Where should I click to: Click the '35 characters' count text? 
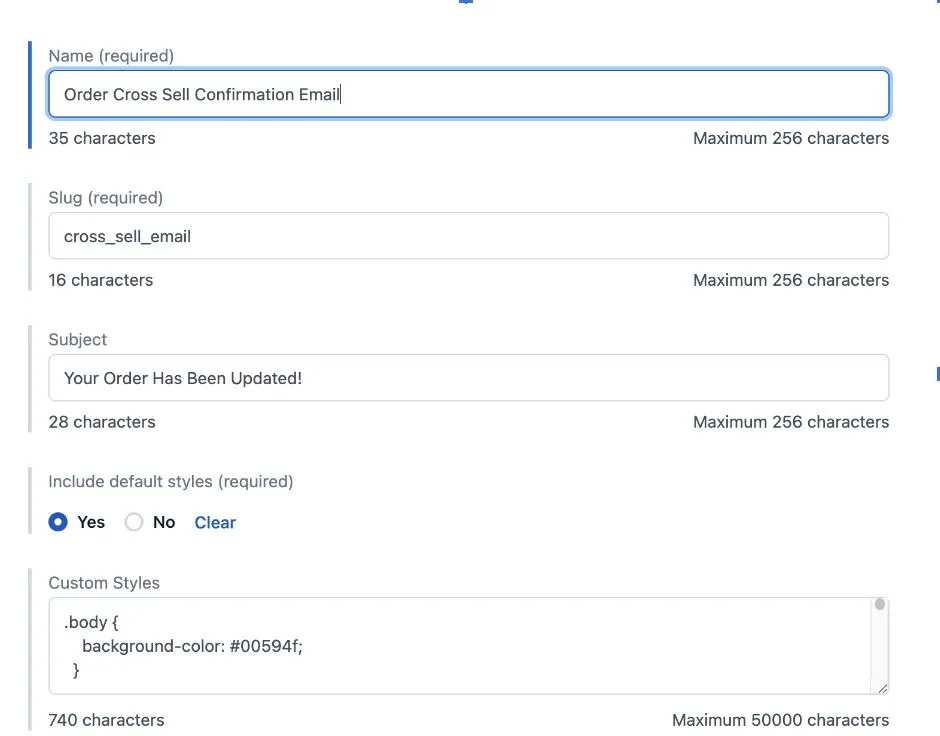(102, 138)
